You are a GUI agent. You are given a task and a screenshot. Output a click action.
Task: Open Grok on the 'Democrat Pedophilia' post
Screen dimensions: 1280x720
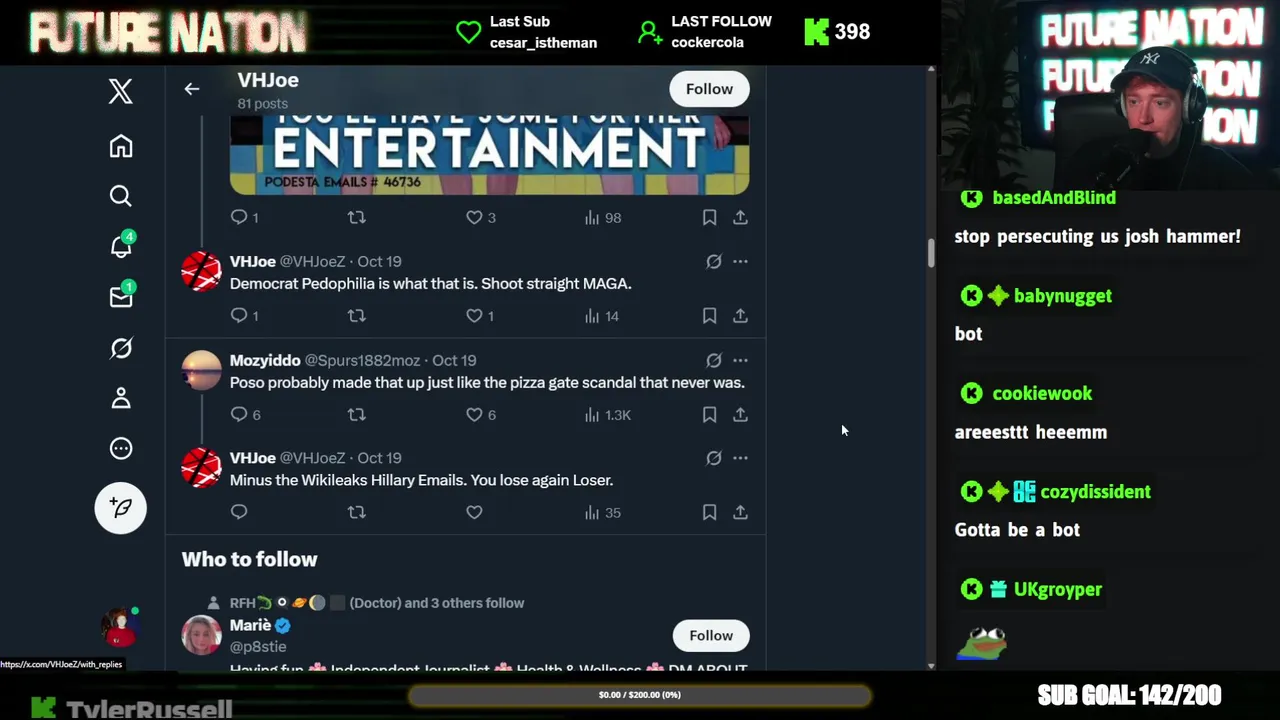click(714, 261)
